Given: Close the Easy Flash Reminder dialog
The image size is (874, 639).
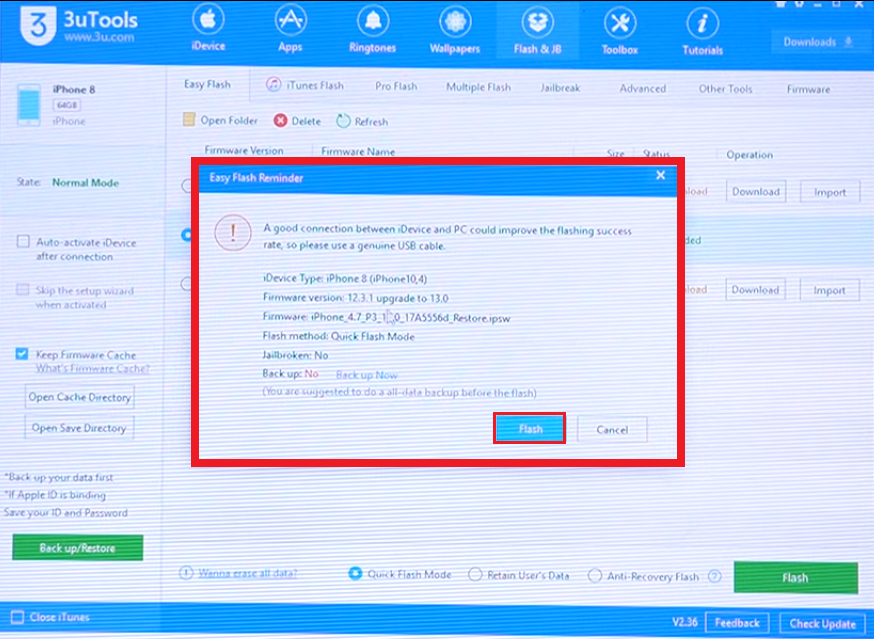Looking at the screenshot, I should [661, 175].
